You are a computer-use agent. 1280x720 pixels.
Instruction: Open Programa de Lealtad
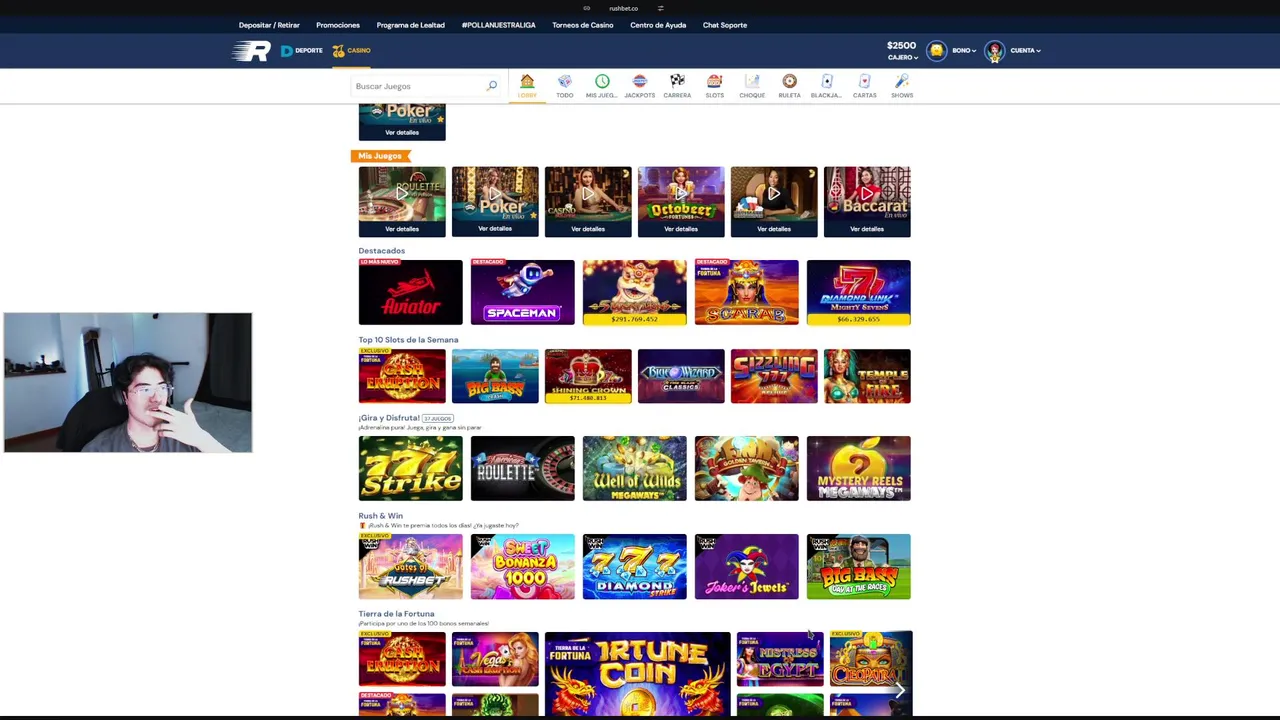411,25
